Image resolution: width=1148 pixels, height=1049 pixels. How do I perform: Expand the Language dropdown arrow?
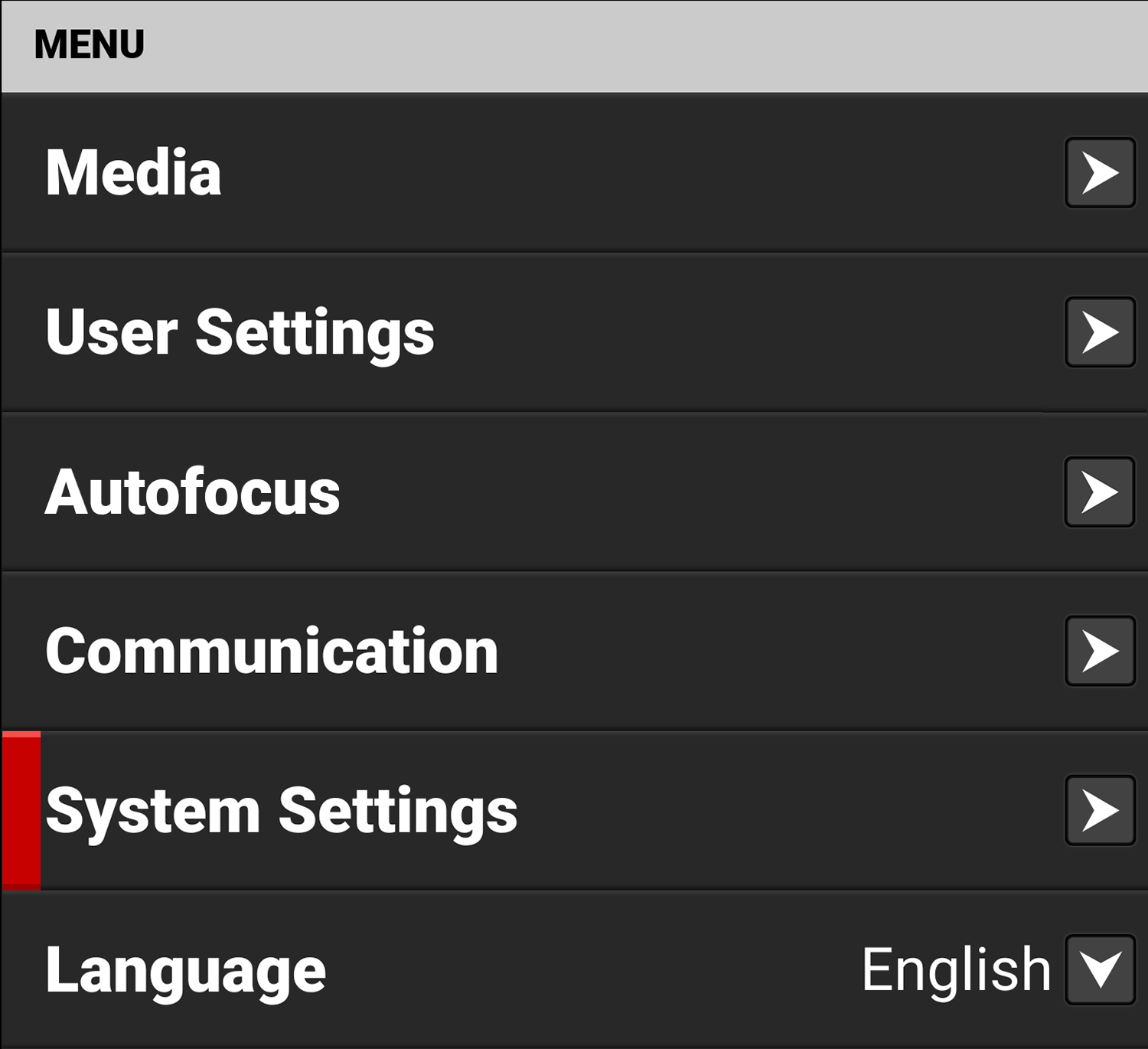click(x=1100, y=969)
